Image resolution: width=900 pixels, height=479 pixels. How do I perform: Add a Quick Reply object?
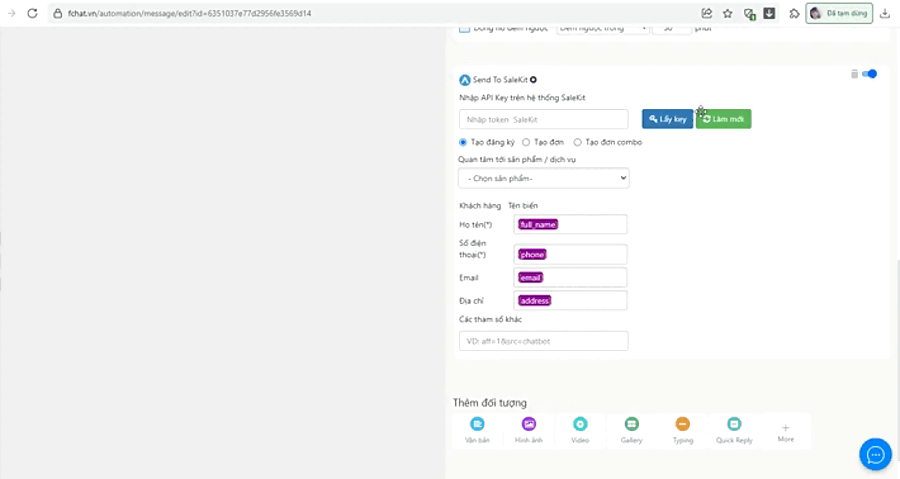(734, 430)
